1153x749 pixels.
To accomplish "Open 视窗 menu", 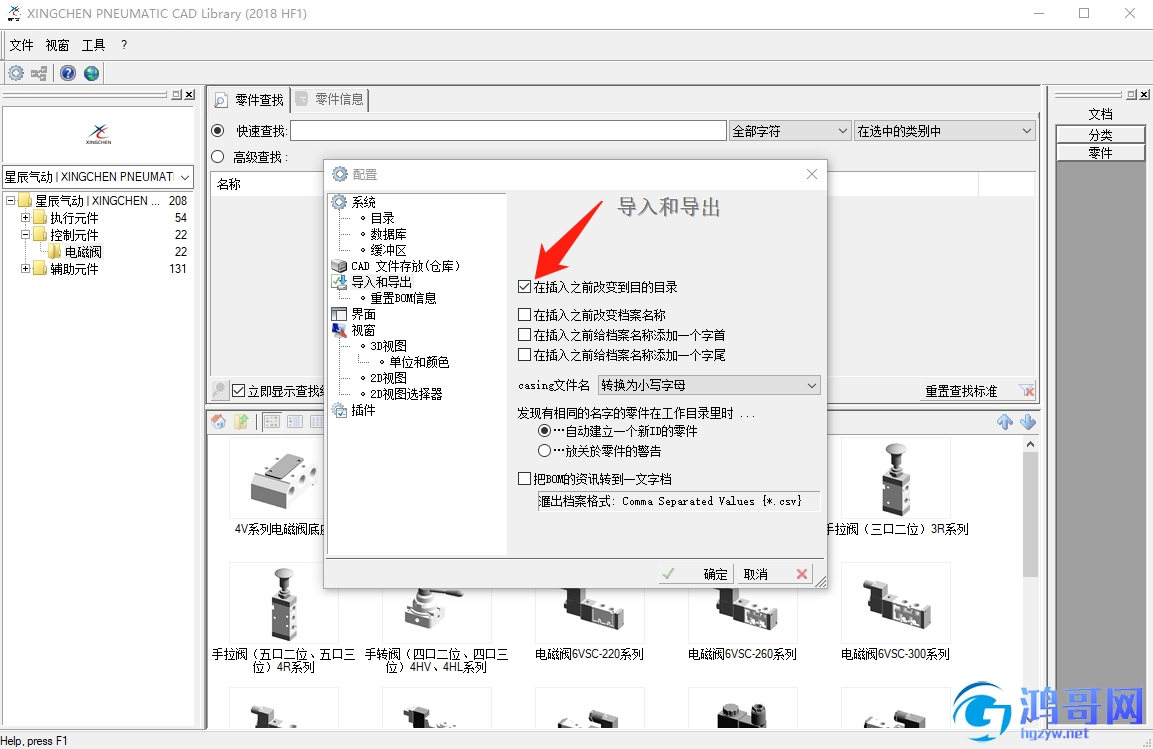I will 57,45.
